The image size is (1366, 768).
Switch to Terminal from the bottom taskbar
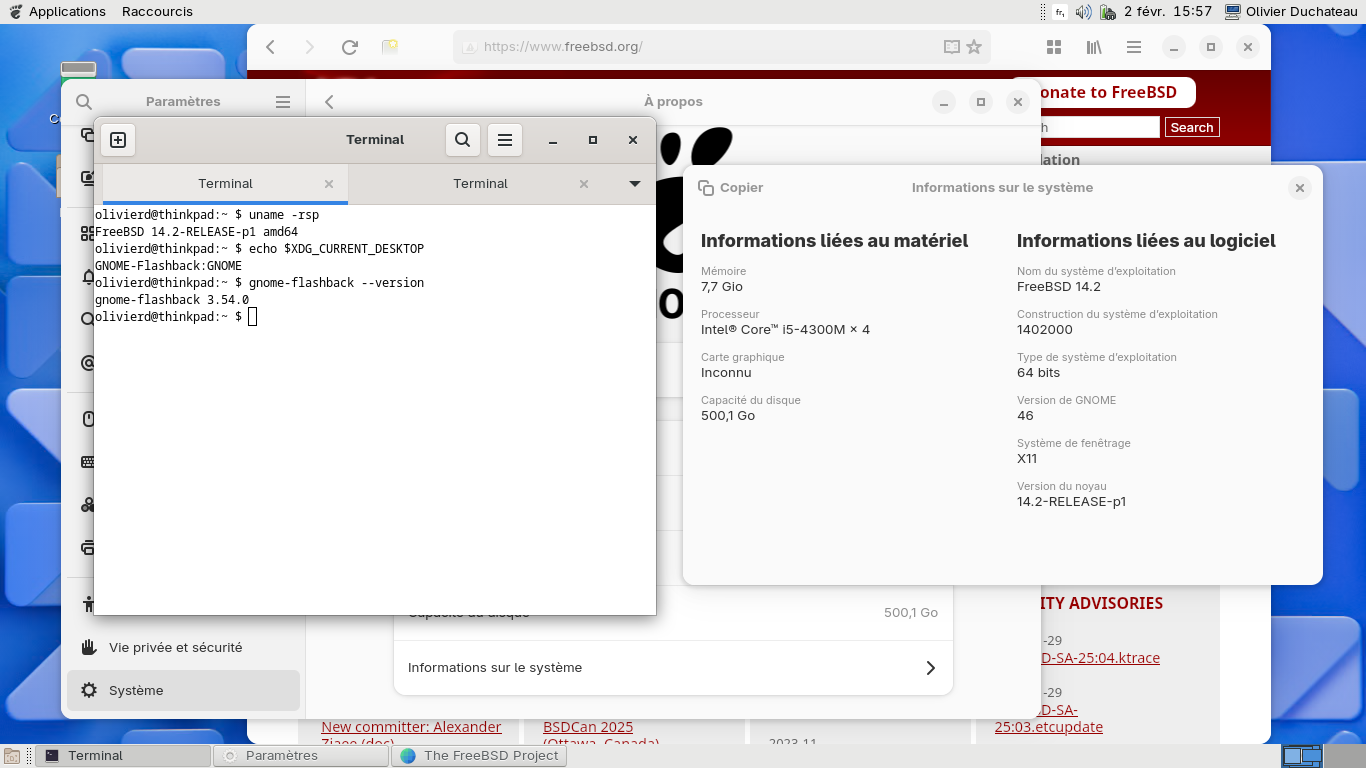point(123,756)
